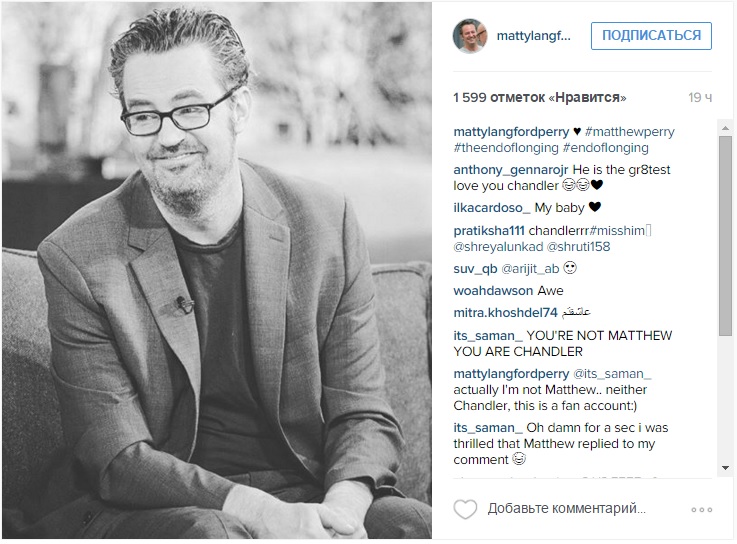
Task: Open the @shreyalunkad mention
Action: pos(498,246)
